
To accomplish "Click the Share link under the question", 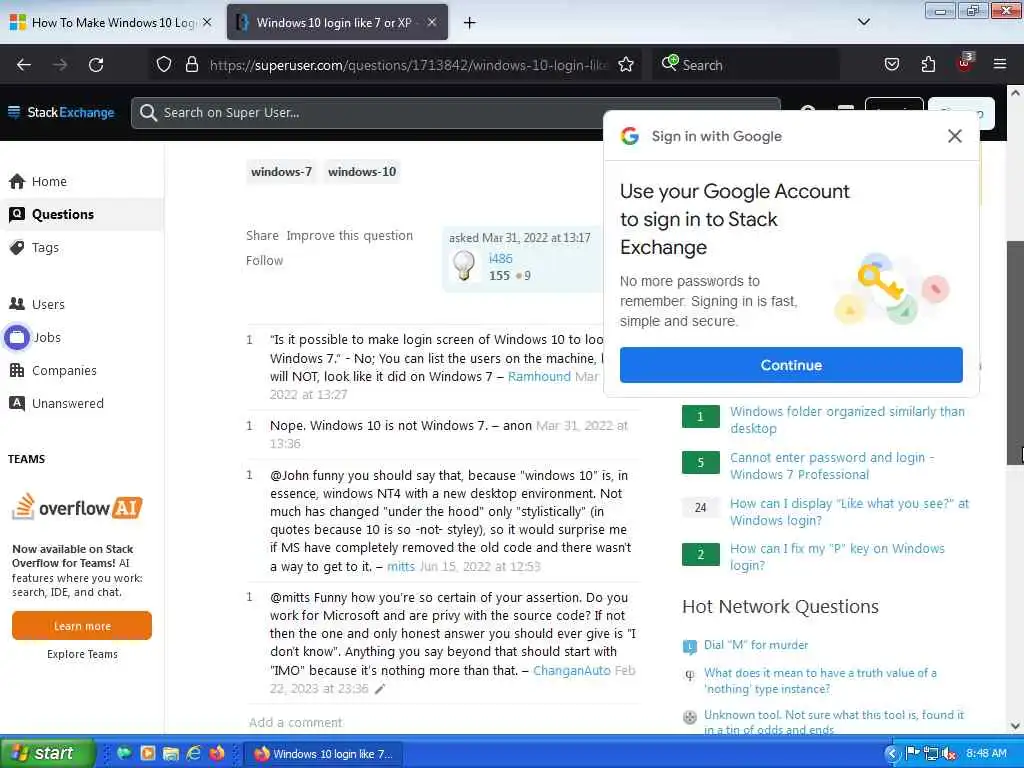I will (x=262, y=235).
